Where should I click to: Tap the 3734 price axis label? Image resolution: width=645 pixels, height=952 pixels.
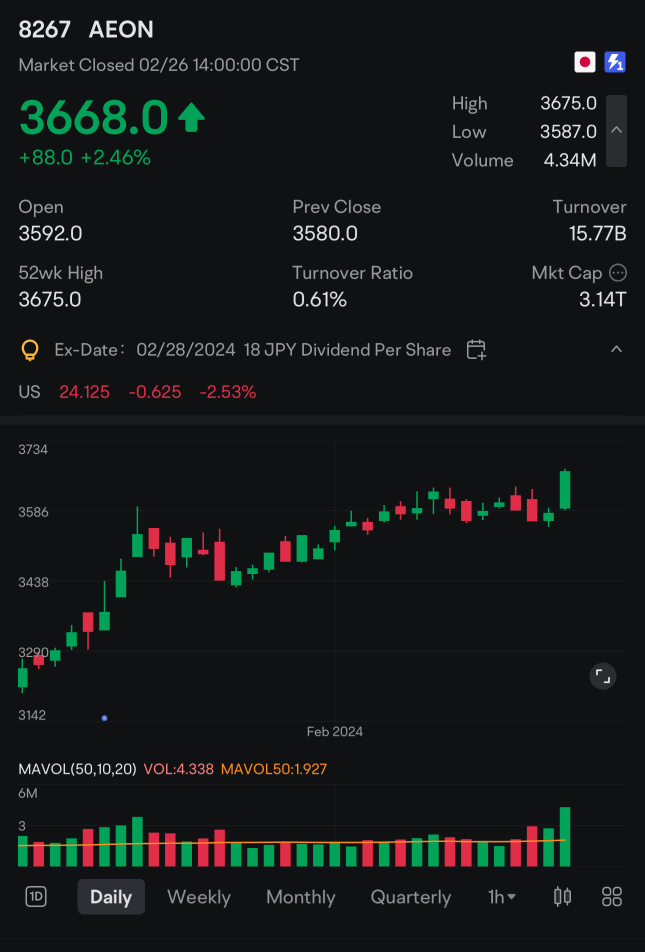(33, 449)
